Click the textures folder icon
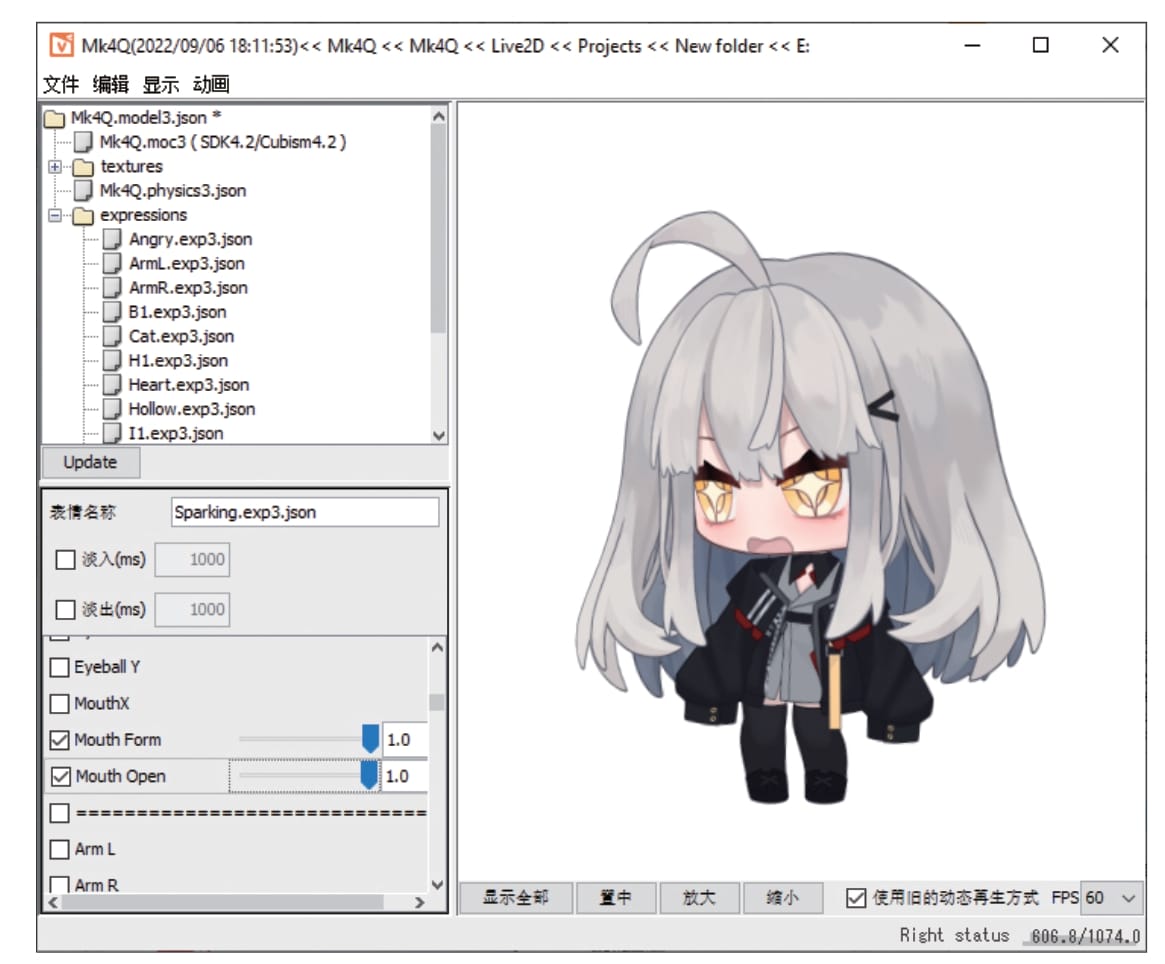This screenshot has width=1165, height=964. (83, 166)
